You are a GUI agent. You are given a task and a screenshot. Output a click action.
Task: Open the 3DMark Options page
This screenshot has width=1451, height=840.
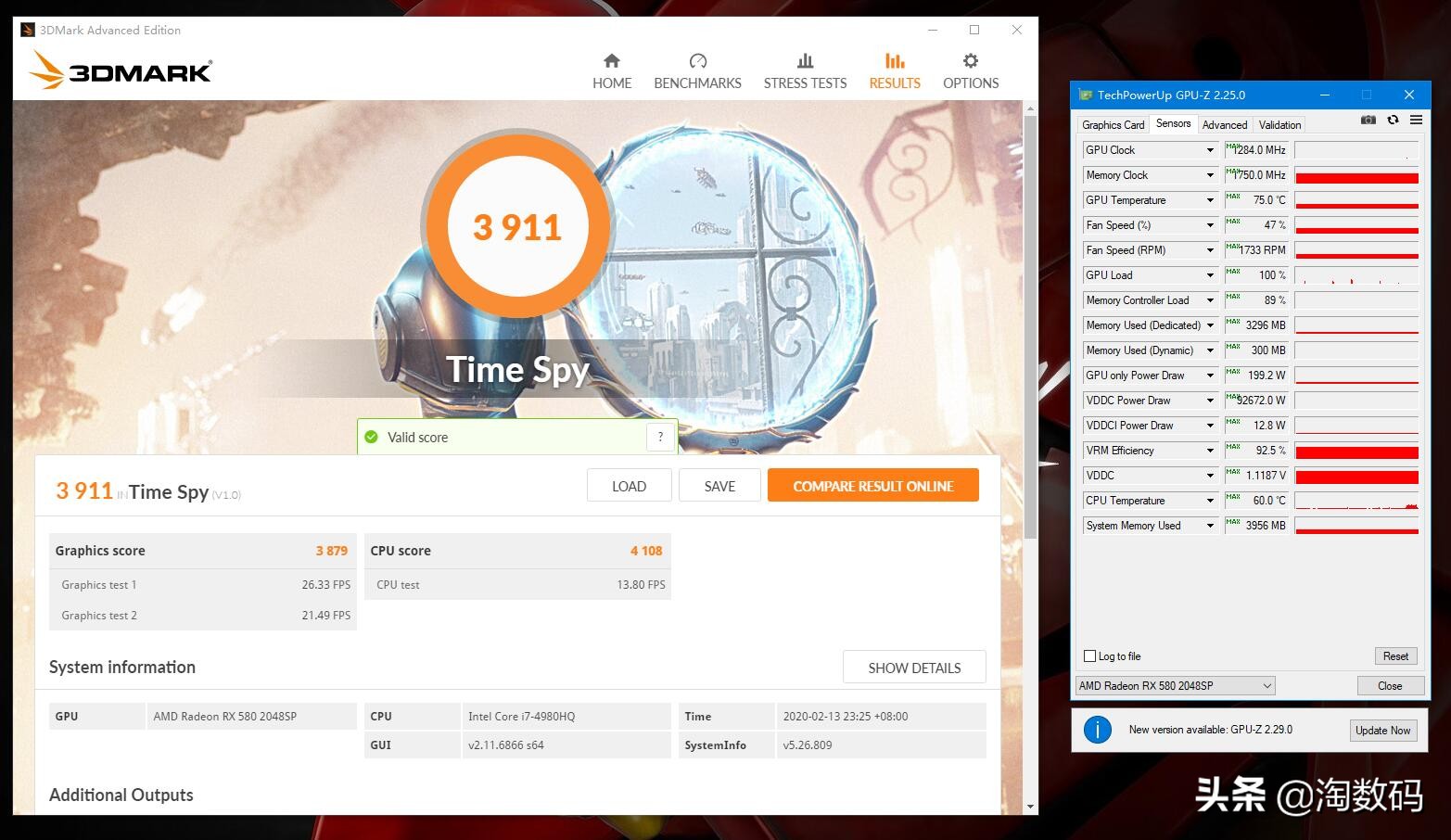pyautogui.click(x=970, y=70)
